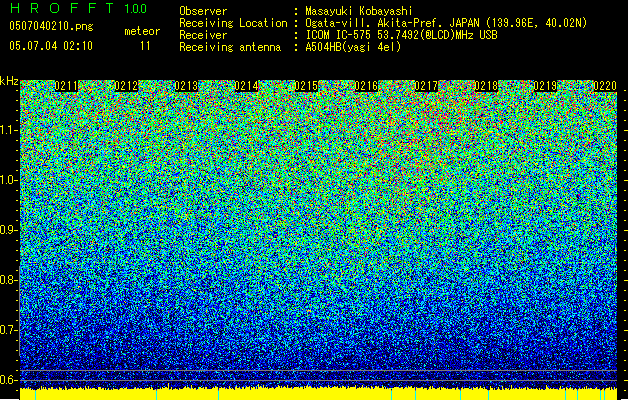The height and width of the screenshot is (400, 629).
Task: Click the 0213 time marker
Action: point(186,86)
